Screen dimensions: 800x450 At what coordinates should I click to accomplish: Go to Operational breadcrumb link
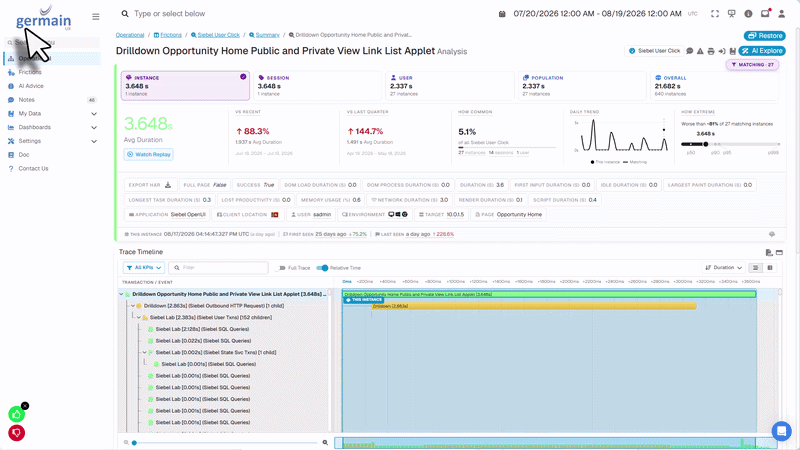pyautogui.click(x=130, y=35)
